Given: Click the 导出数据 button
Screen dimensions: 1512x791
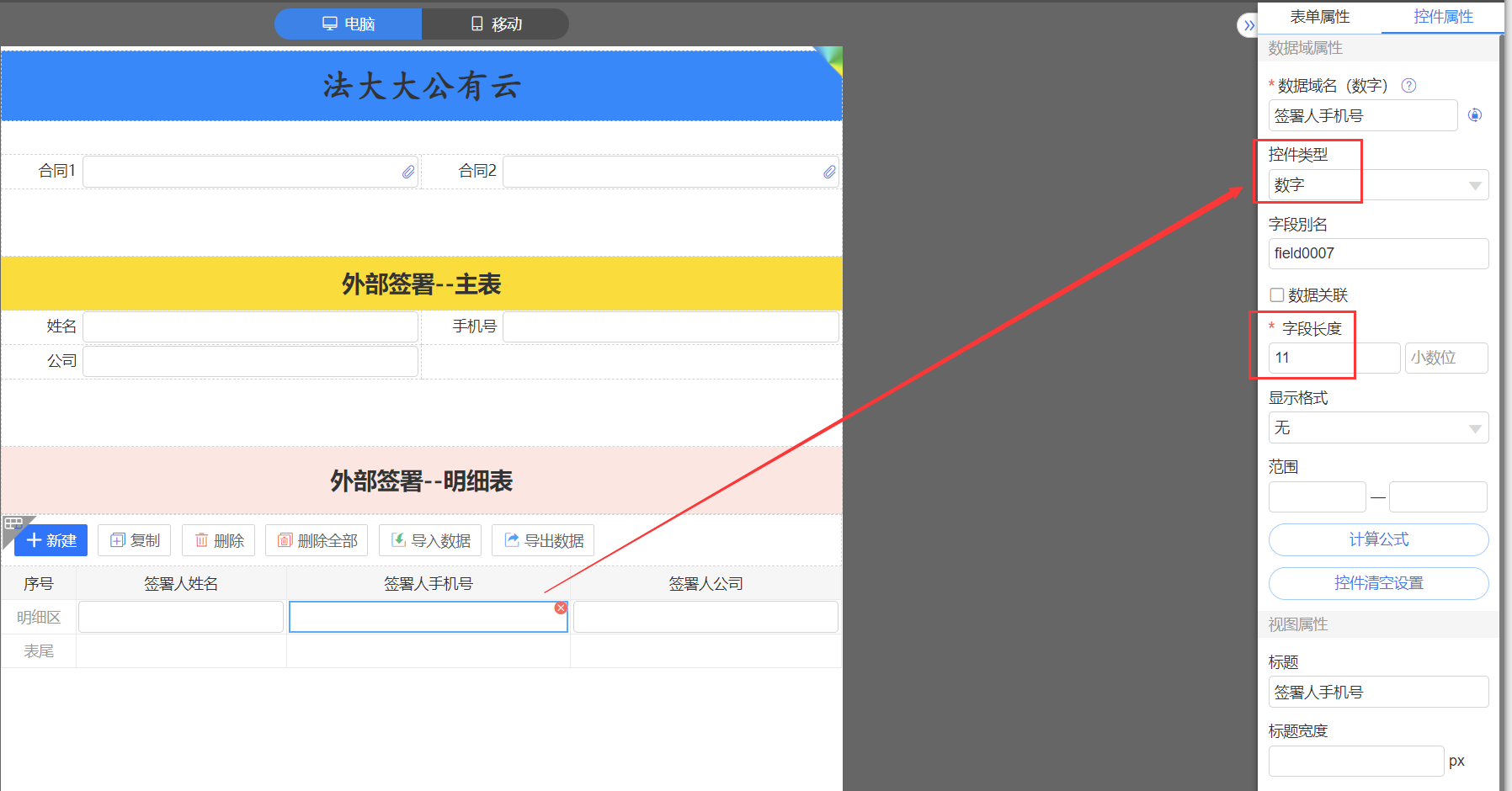Looking at the screenshot, I should pyautogui.click(x=543, y=540).
